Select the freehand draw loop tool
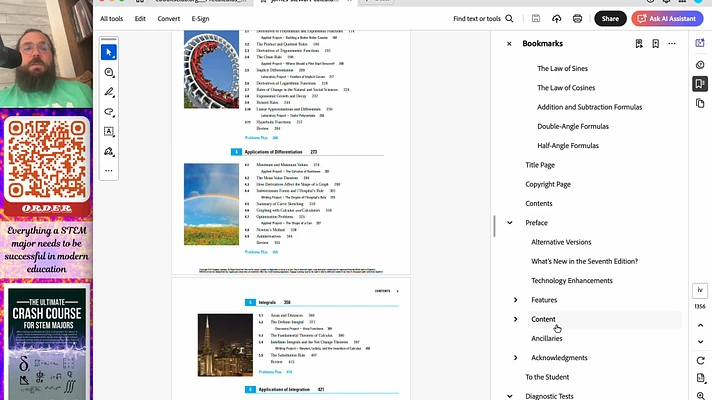This screenshot has height=400, width=712. click(109, 112)
